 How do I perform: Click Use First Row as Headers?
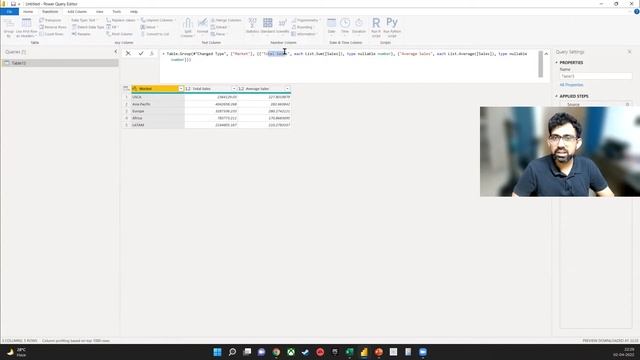click(x=27, y=29)
